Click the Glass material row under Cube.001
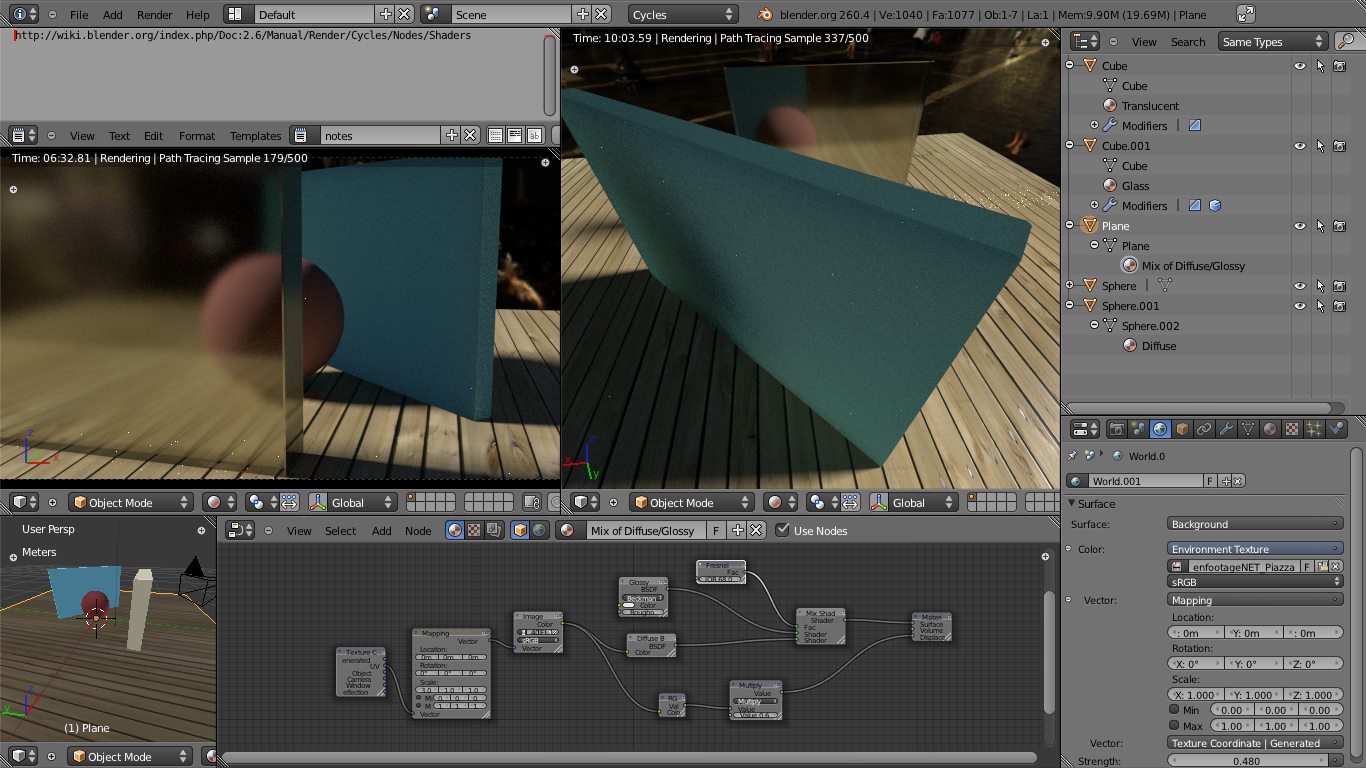The height and width of the screenshot is (768, 1366). 1135,186
